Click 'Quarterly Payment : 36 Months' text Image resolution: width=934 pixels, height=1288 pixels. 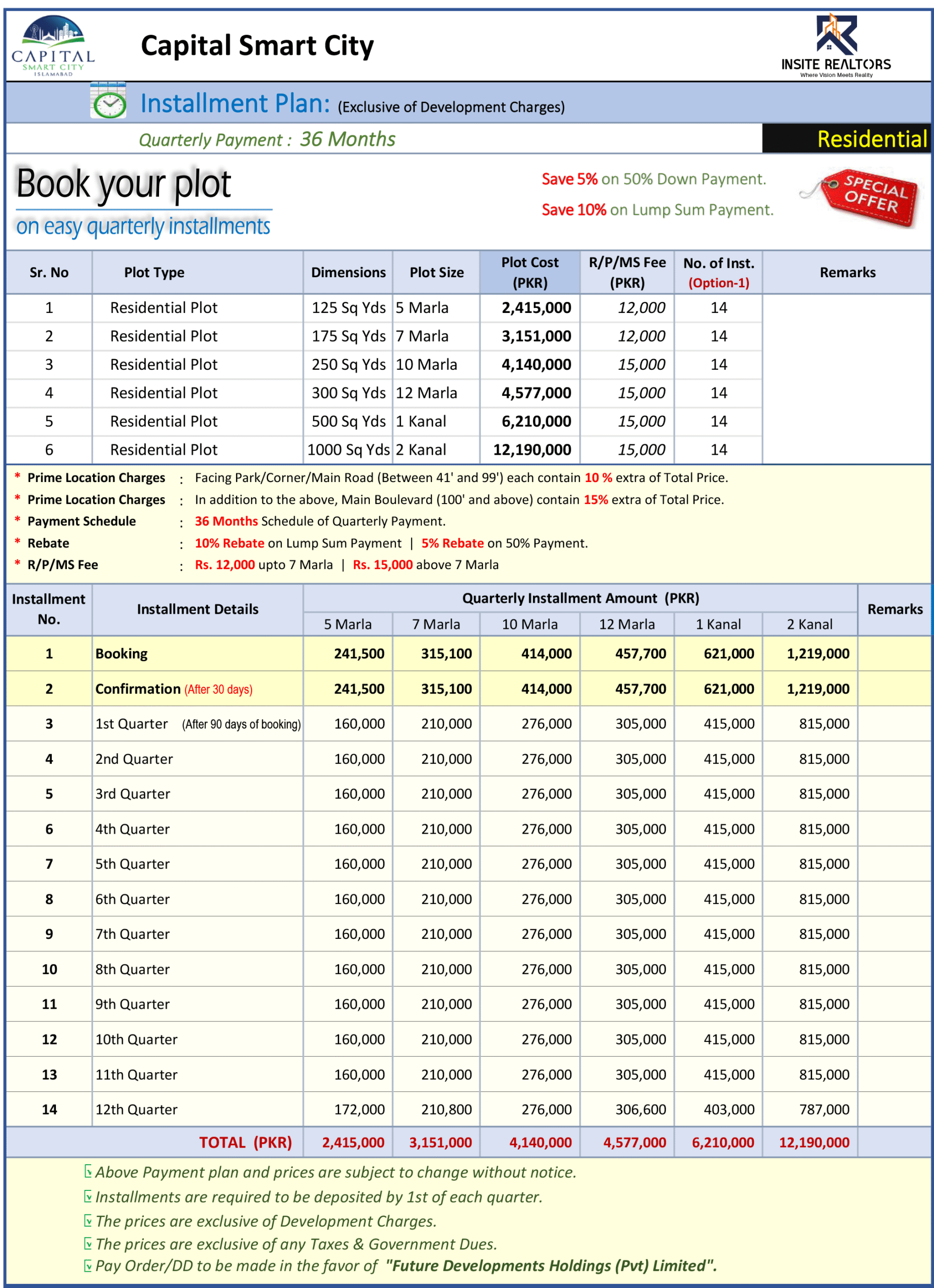(x=267, y=139)
